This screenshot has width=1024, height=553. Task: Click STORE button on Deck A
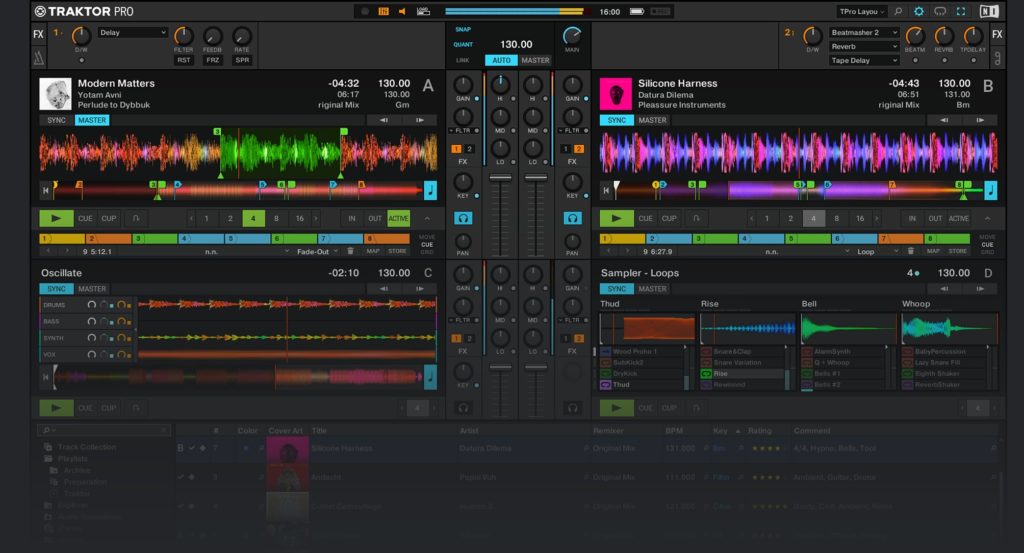coord(397,251)
